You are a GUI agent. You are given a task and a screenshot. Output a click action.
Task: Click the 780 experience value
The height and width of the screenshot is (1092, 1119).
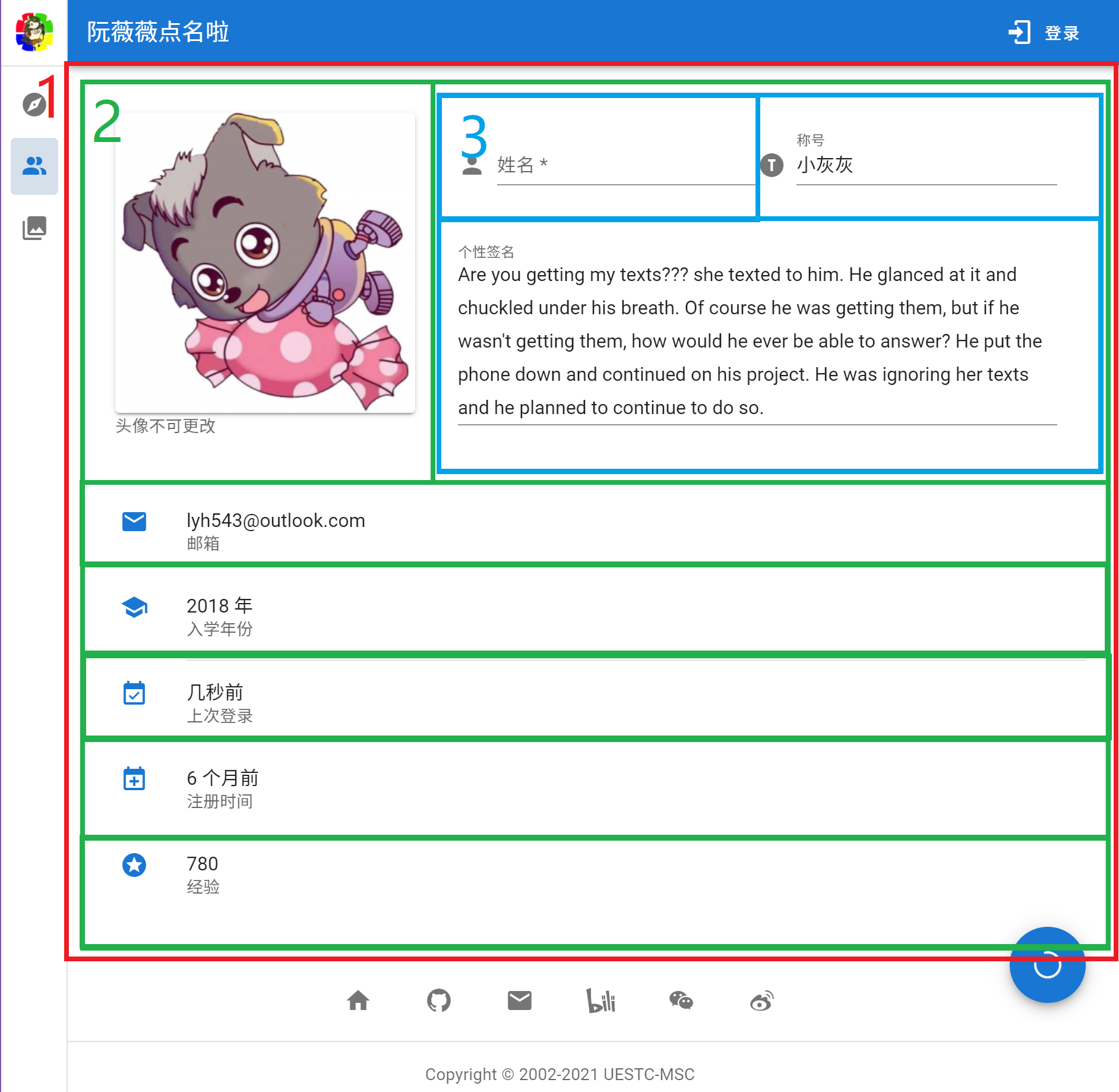click(x=203, y=864)
